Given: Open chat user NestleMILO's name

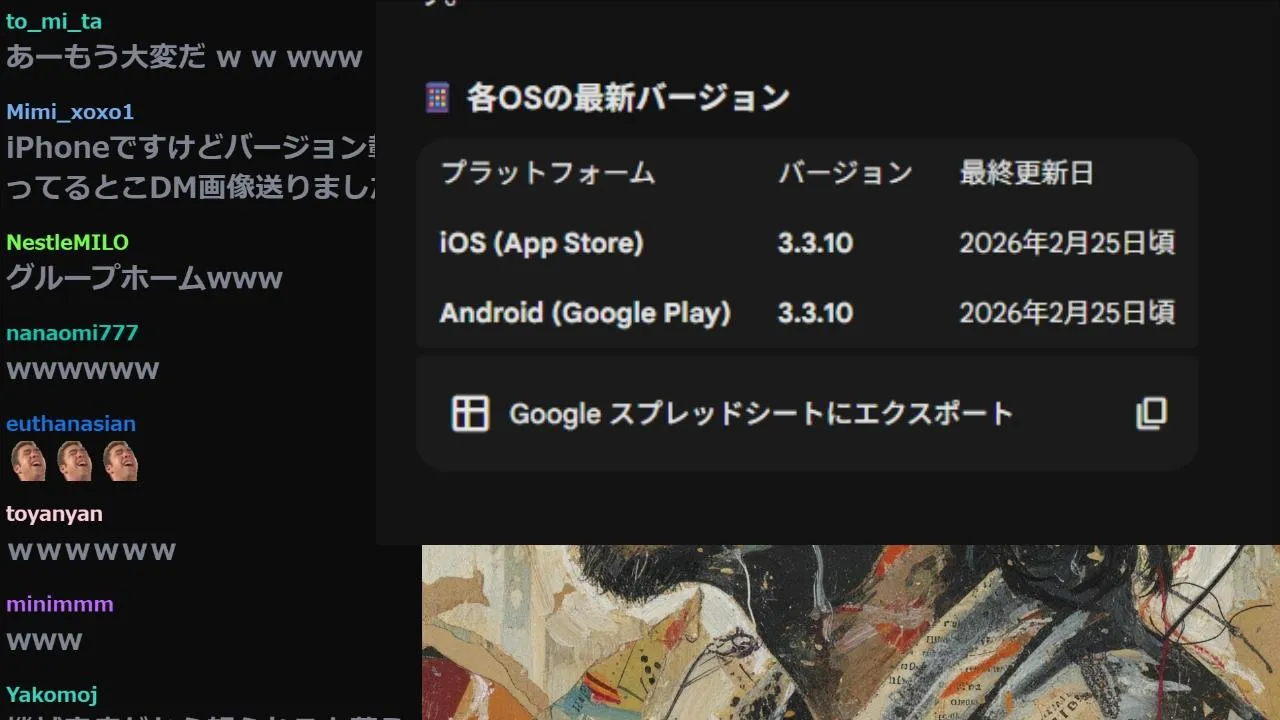Looking at the screenshot, I should click(x=67, y=242).
